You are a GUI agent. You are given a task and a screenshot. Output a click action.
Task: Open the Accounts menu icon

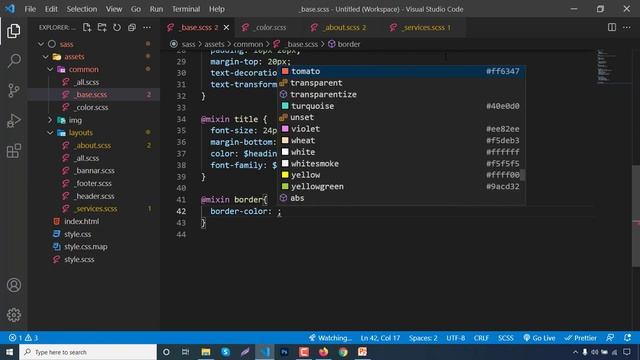[x=13, y=285]
